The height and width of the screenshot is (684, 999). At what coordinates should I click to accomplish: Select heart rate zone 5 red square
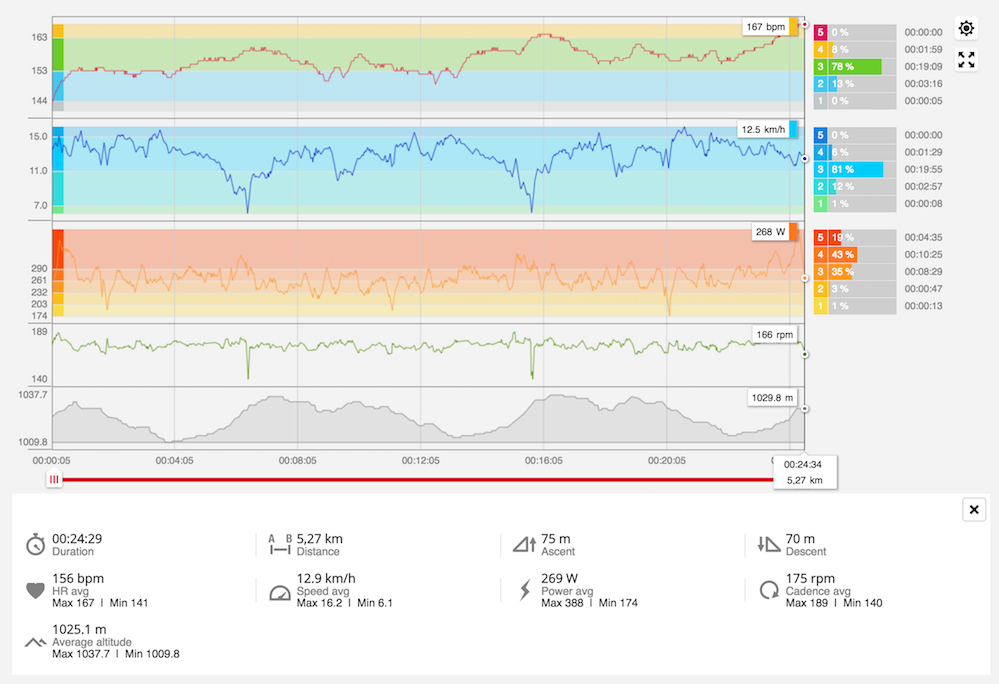(821, 33)
